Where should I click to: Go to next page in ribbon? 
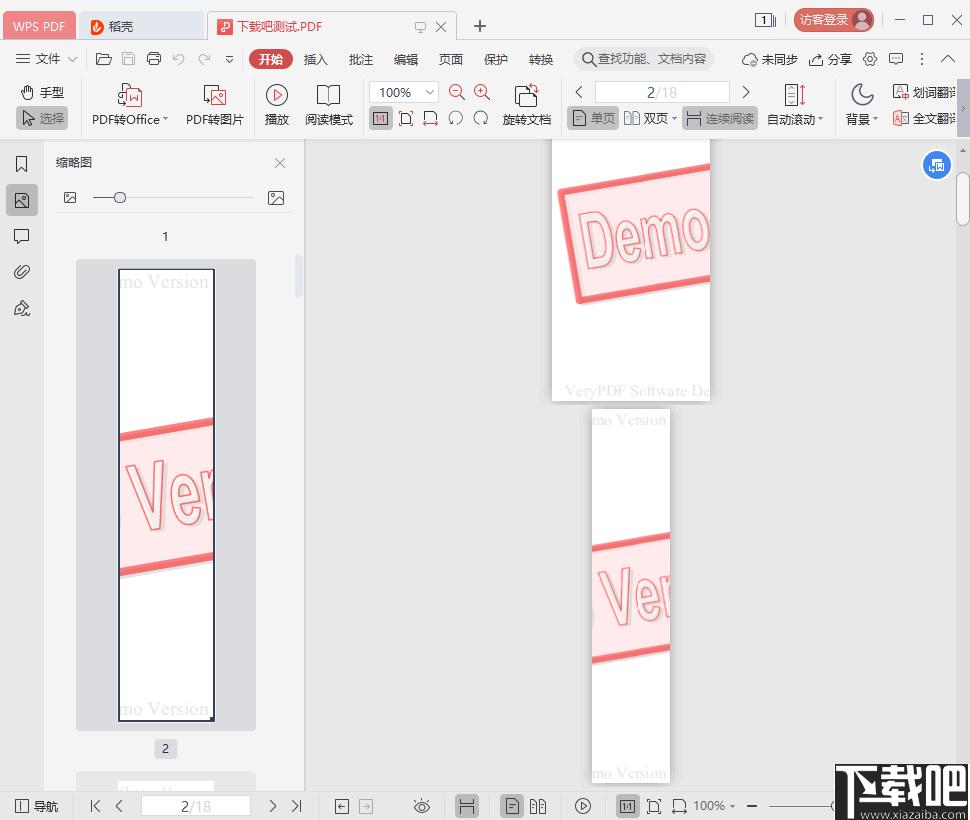click(x=746, y=92)
